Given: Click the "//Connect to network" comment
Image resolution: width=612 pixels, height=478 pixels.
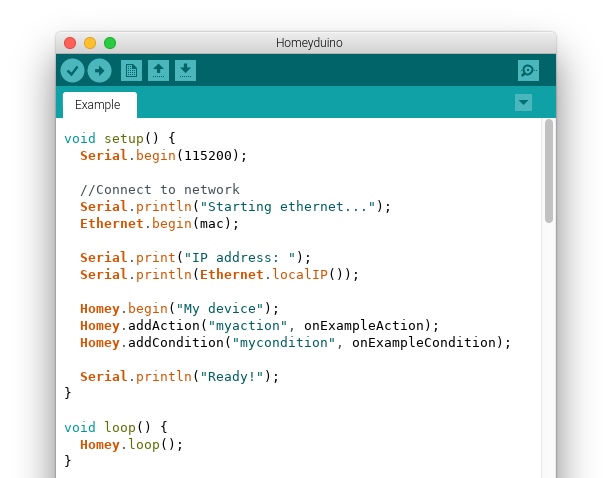Looking at the screenshot, I should coord(160,190).
